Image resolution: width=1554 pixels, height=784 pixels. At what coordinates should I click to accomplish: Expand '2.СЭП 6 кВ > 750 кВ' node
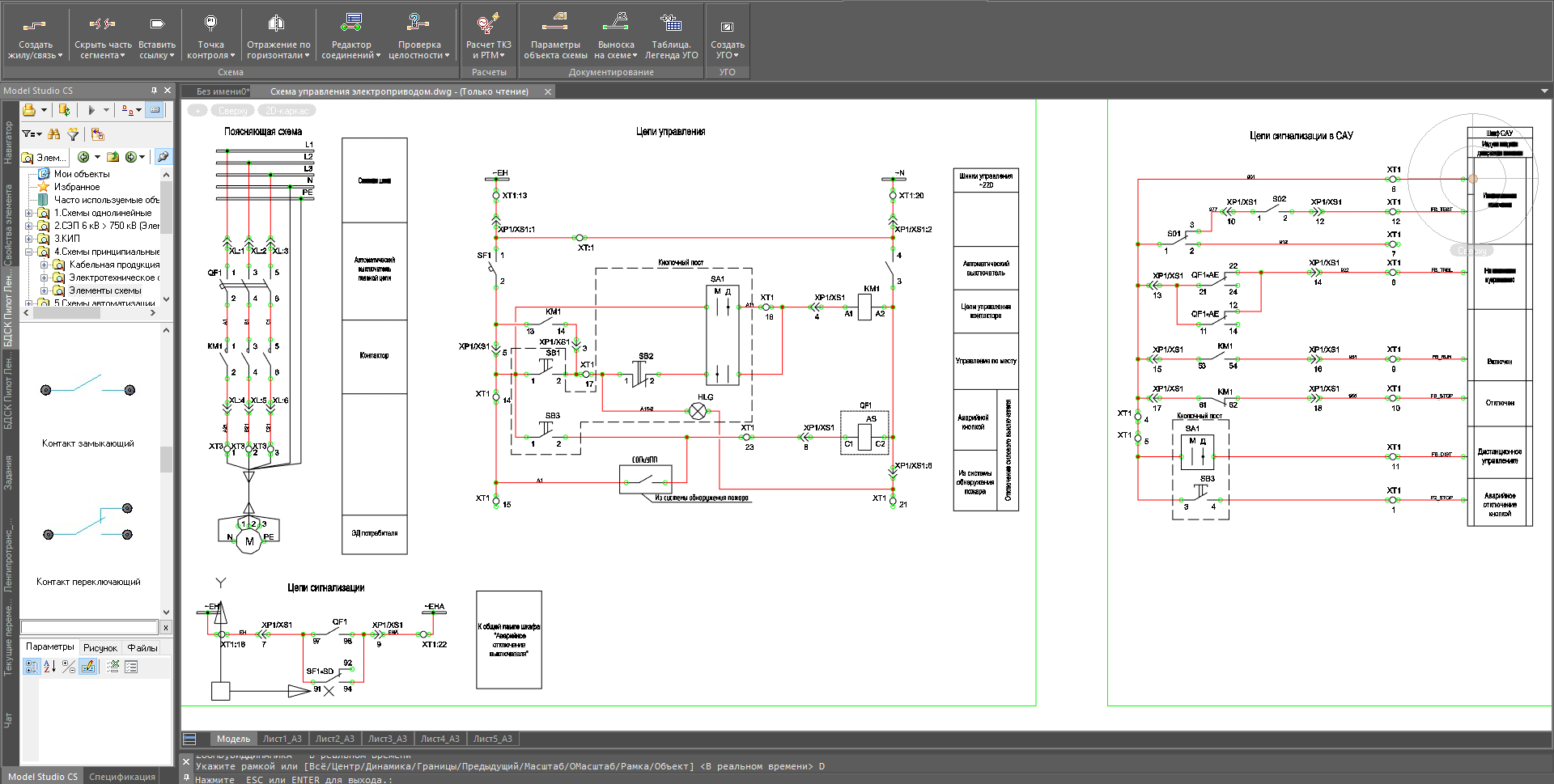(x=28, y=226)
